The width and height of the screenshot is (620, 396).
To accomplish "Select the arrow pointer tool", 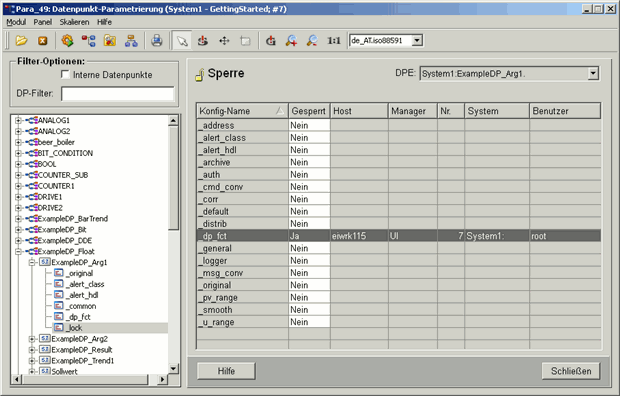I will point(182,40).
